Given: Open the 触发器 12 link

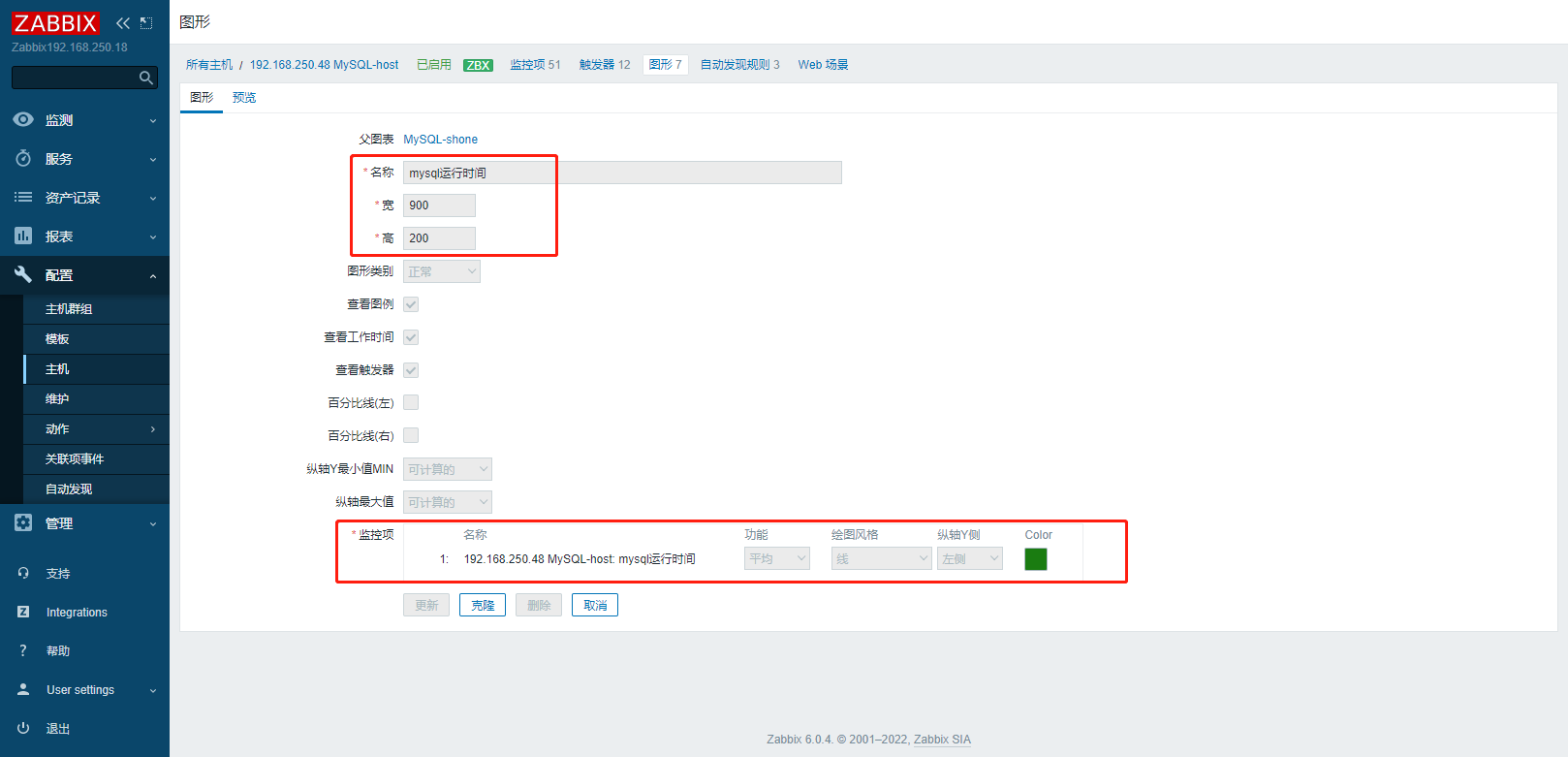Looking at the screenshot, I should 605,65.
